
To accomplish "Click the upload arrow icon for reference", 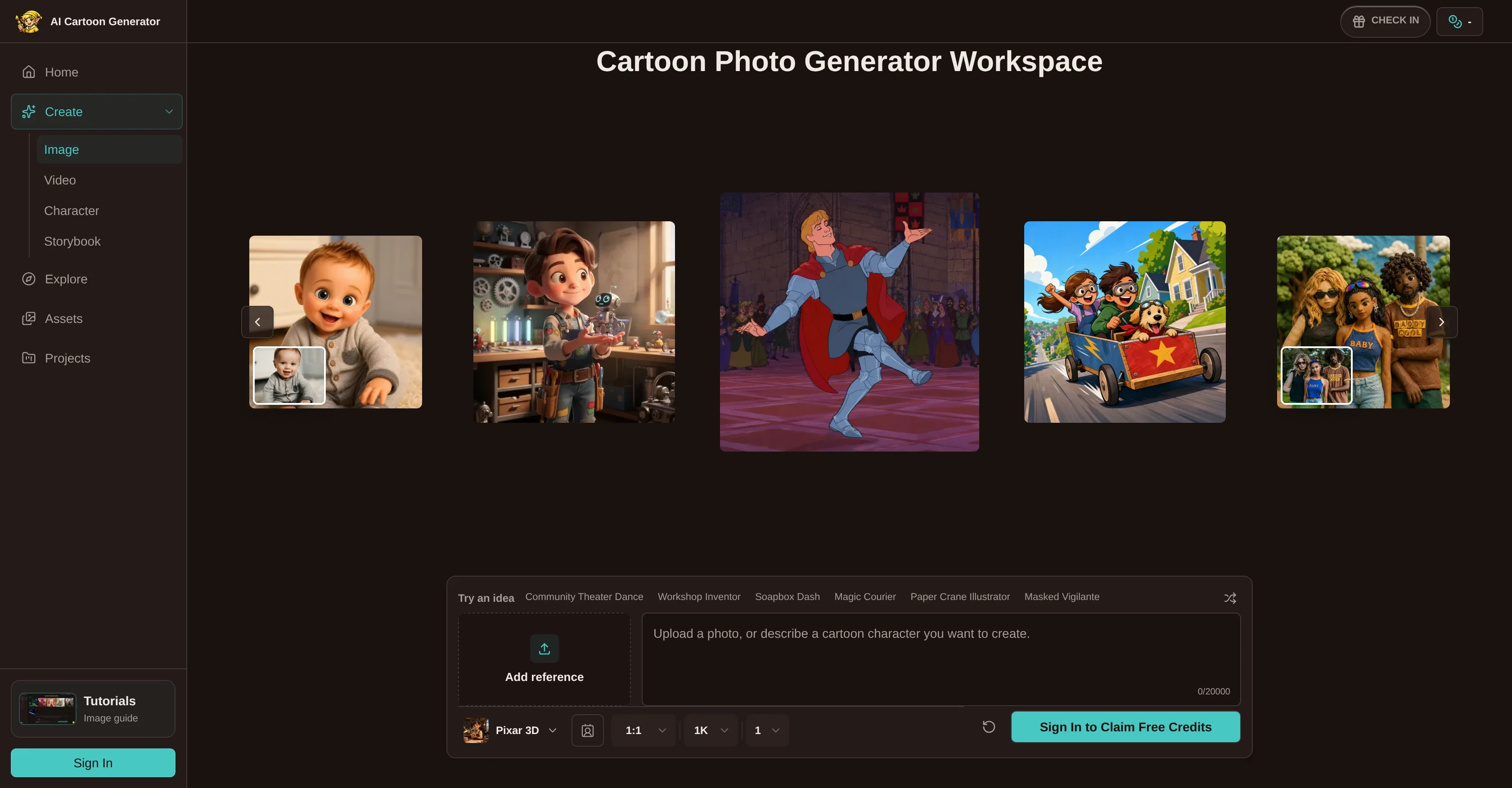I will pos(544,649).
